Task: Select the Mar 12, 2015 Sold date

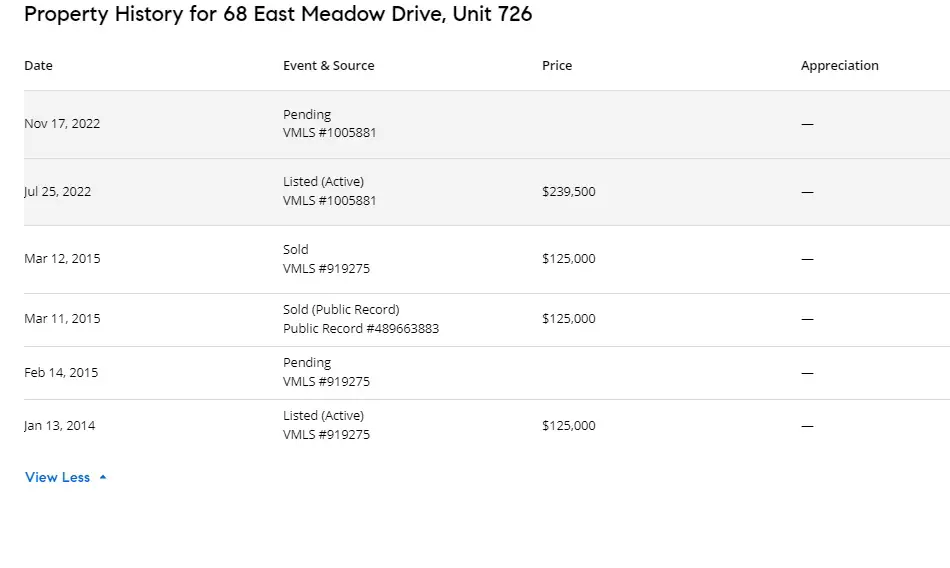Action: click(x=62, y=259)
